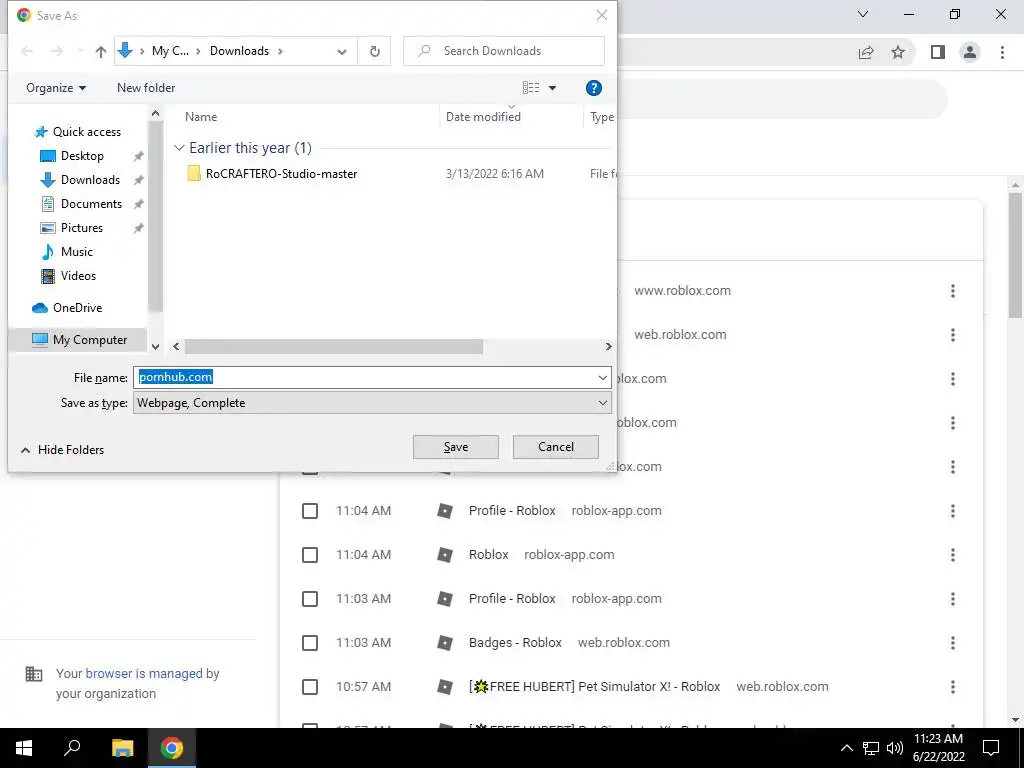Screen dimensions: 1024x768
Task: Open the Windows notification center
Action: click(991, 748)
